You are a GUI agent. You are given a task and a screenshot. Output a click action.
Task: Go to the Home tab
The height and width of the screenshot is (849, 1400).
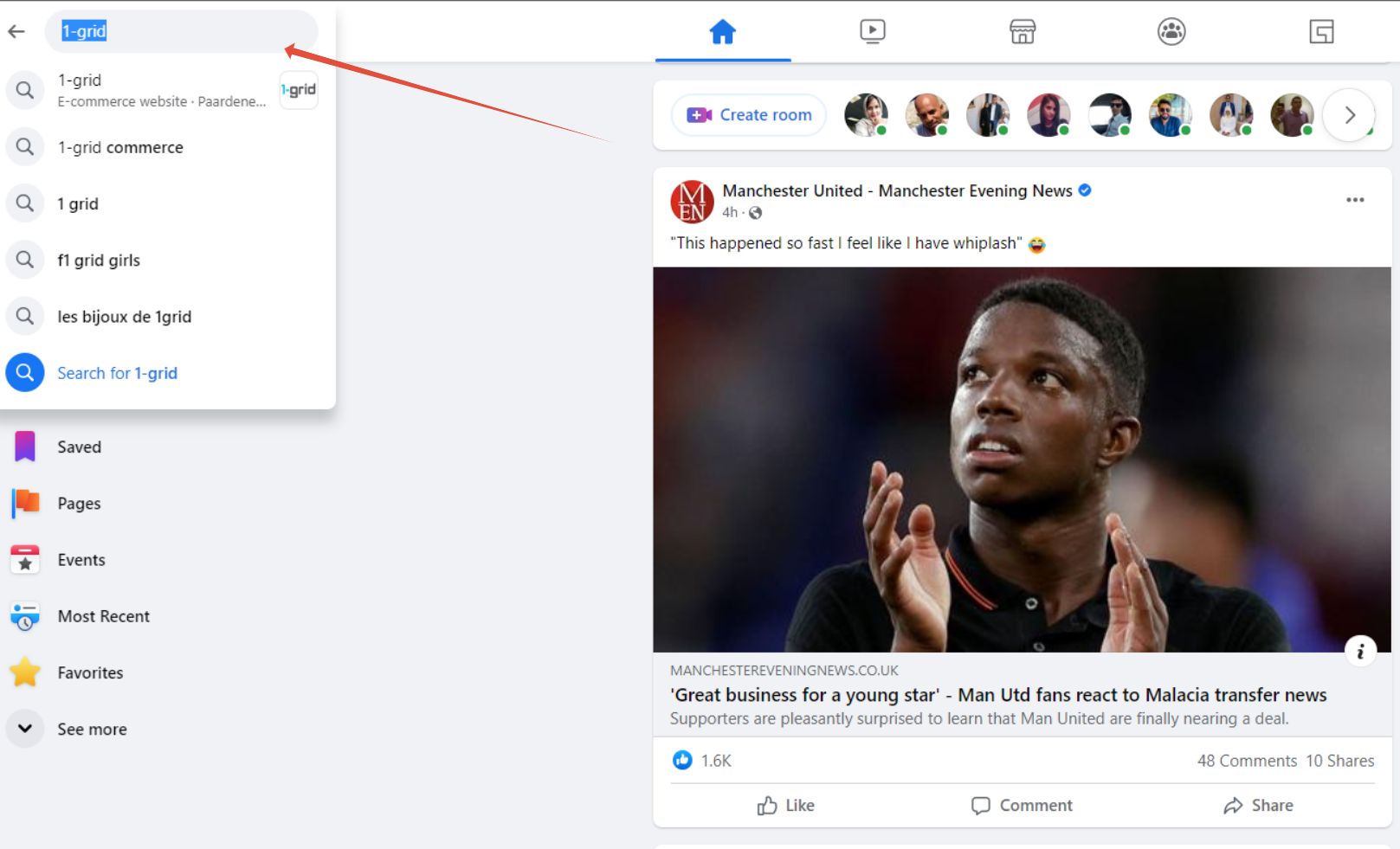[x=723, y=32]
